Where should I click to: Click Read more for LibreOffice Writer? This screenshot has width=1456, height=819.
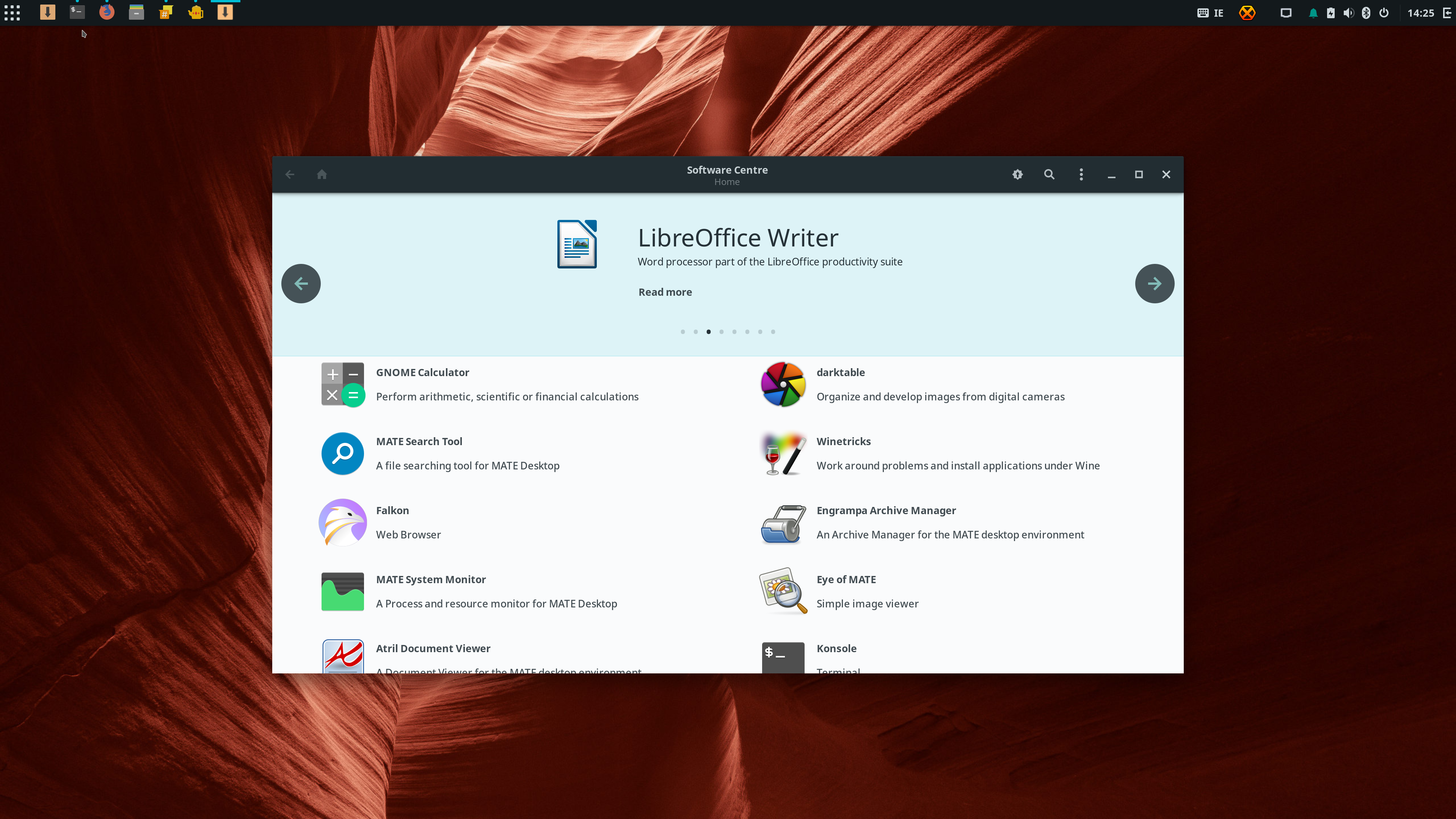pyautogui.click(x=665, y=292)
